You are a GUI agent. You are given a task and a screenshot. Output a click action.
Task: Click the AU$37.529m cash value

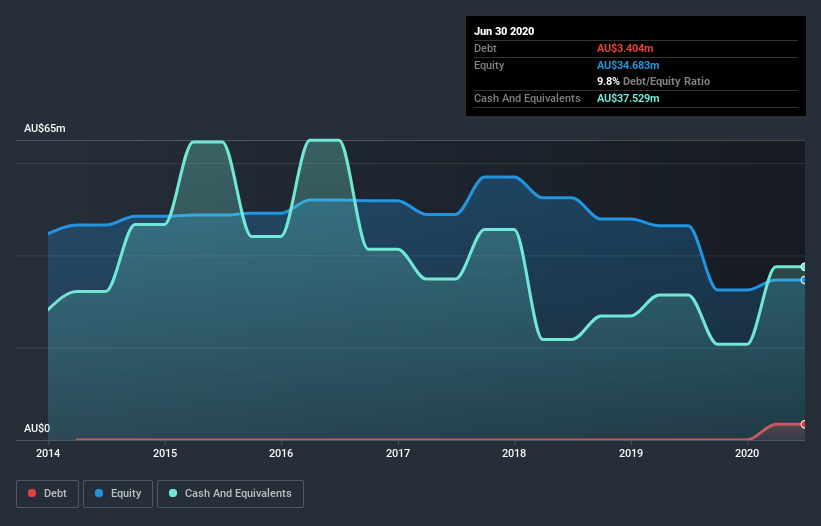(x=628, y=98)
